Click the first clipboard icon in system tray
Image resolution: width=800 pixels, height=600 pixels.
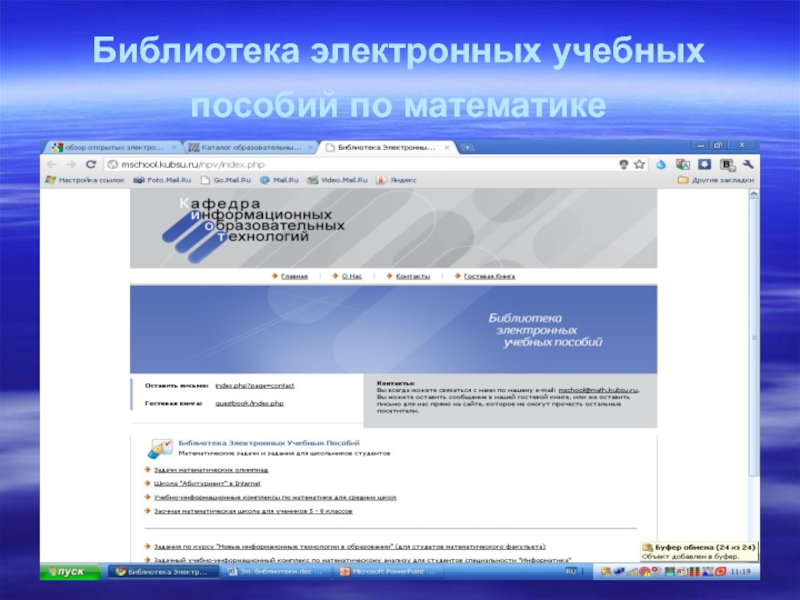click(x=606, y=571)
